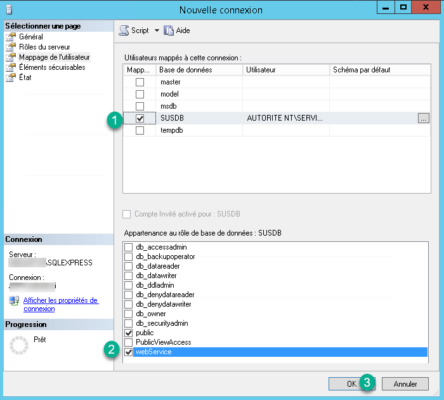444x400 pixels.
Task: Check the db_accessadmin role
Action: (128, 247)
